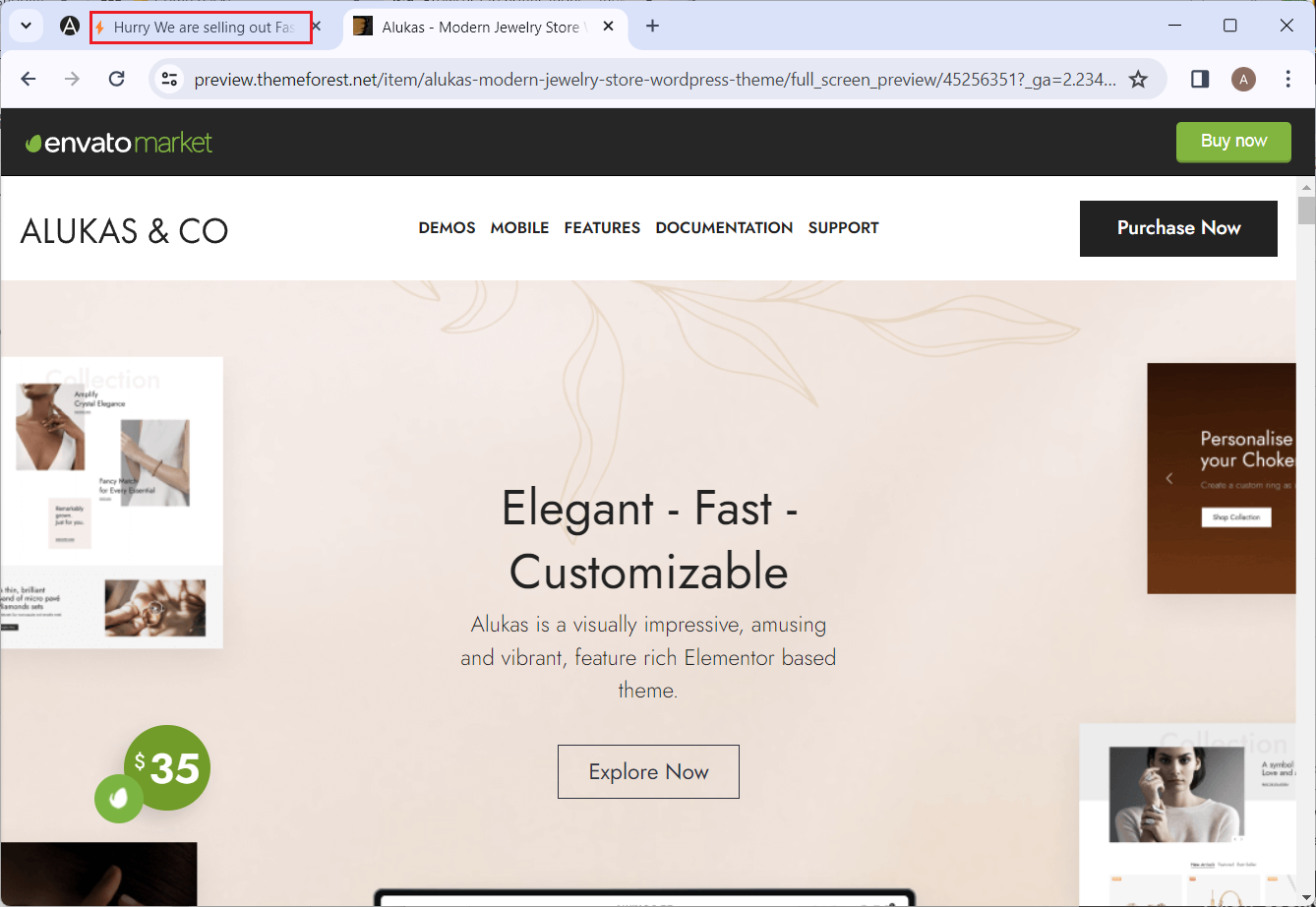Open the 'Personalise your Choker' demo thumbnail

coord(1222,479)
